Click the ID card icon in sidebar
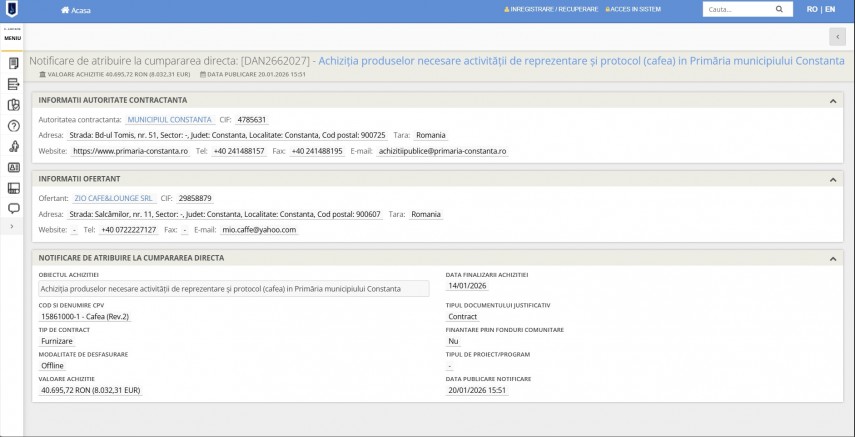 point(14,167)
